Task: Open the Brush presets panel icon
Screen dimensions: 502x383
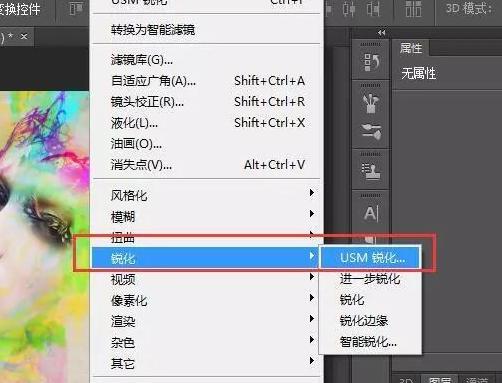Action: (x=371, y=103)
